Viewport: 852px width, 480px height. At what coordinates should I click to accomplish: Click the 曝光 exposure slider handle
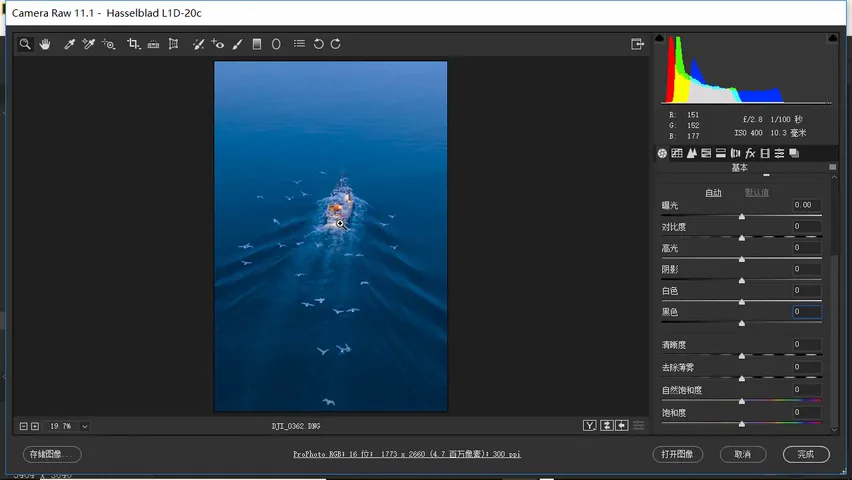[x=742, y=216]
